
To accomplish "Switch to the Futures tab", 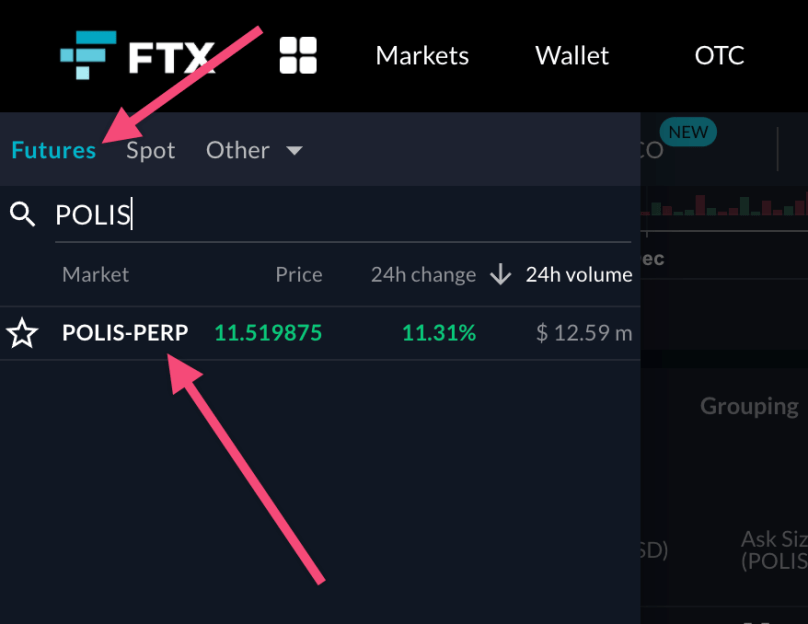I will (x=54, y=150).
